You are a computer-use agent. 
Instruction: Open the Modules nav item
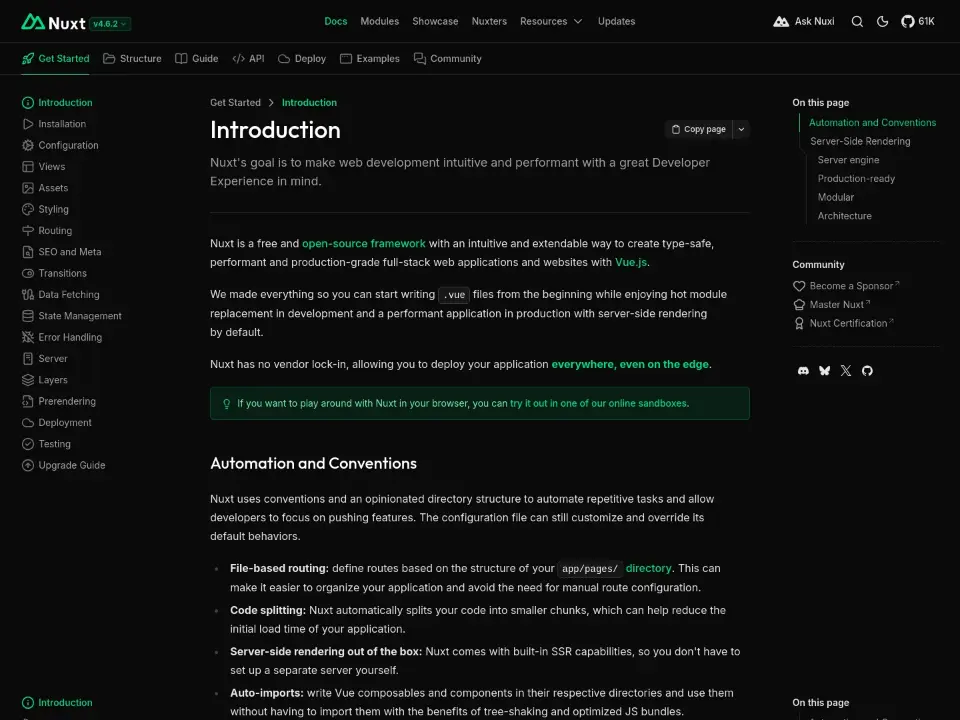(x=380, y=21)
